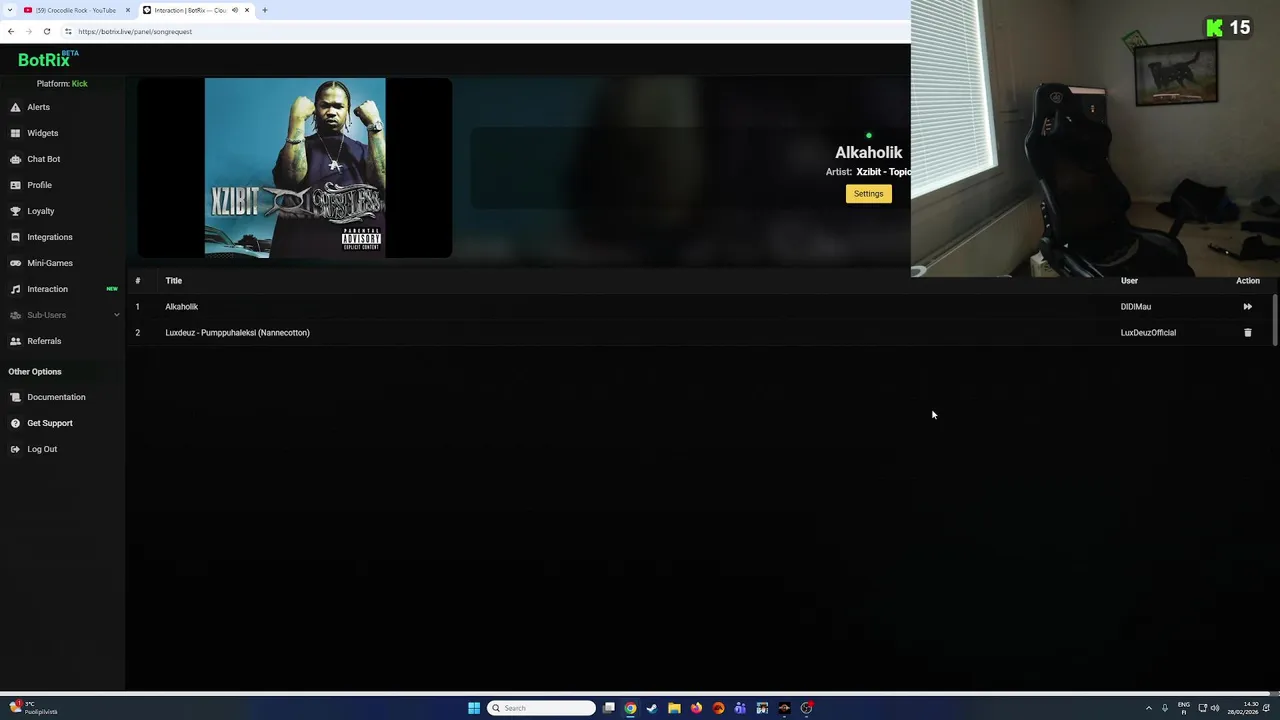Click the Sub-Users people icon
Image resolution: width=1280 pixels, height=720 pixels.
[x=15, y=315]
